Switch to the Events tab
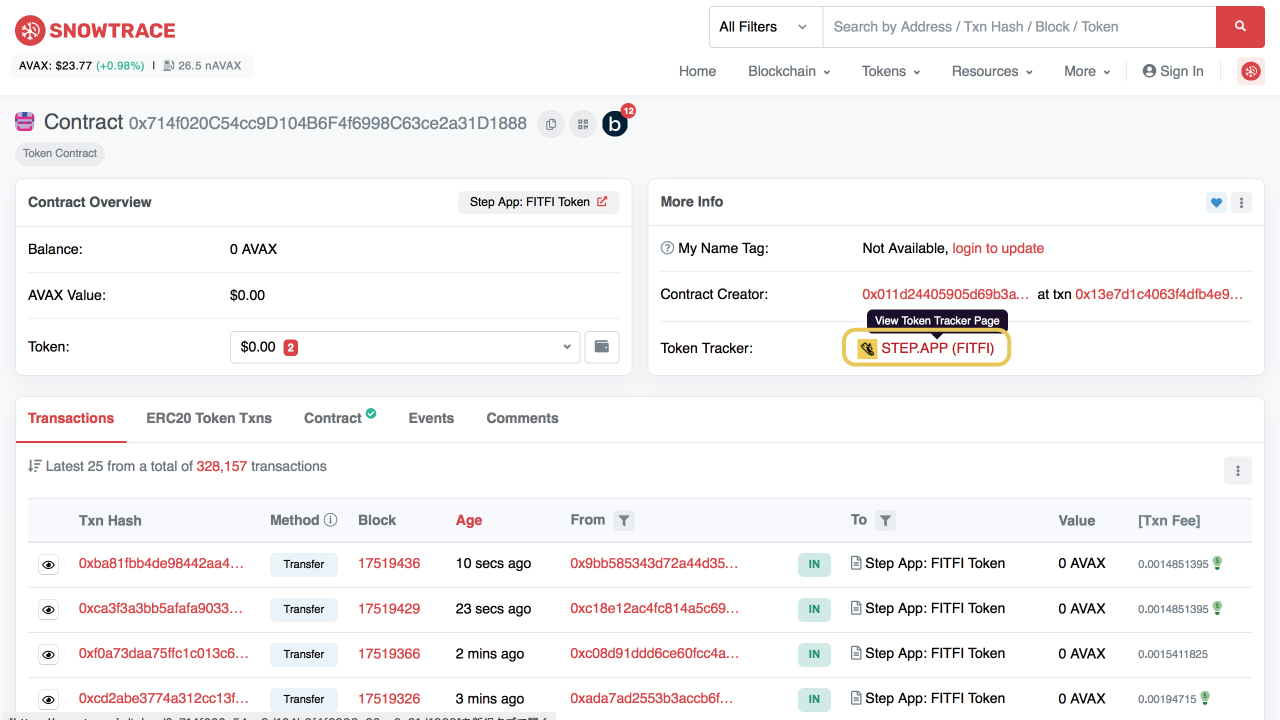The width and height of the screenshot is (1280, 720). tap(431, 418)
